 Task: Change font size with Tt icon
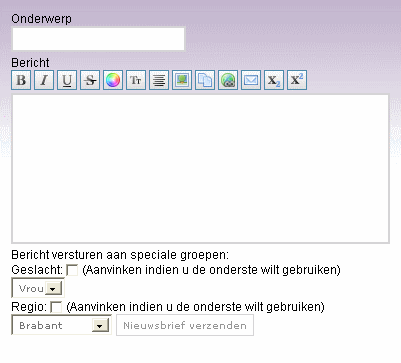136,80
